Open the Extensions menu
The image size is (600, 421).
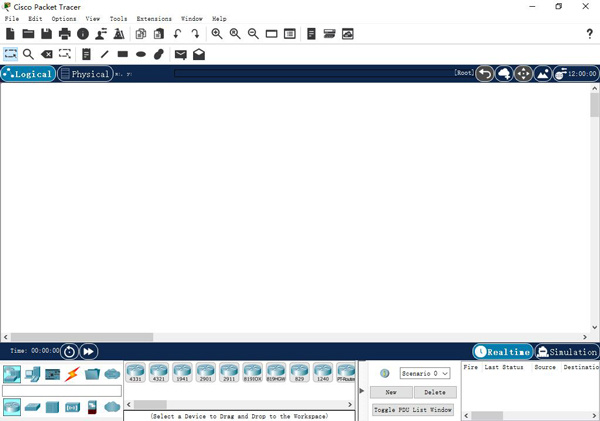153,19
